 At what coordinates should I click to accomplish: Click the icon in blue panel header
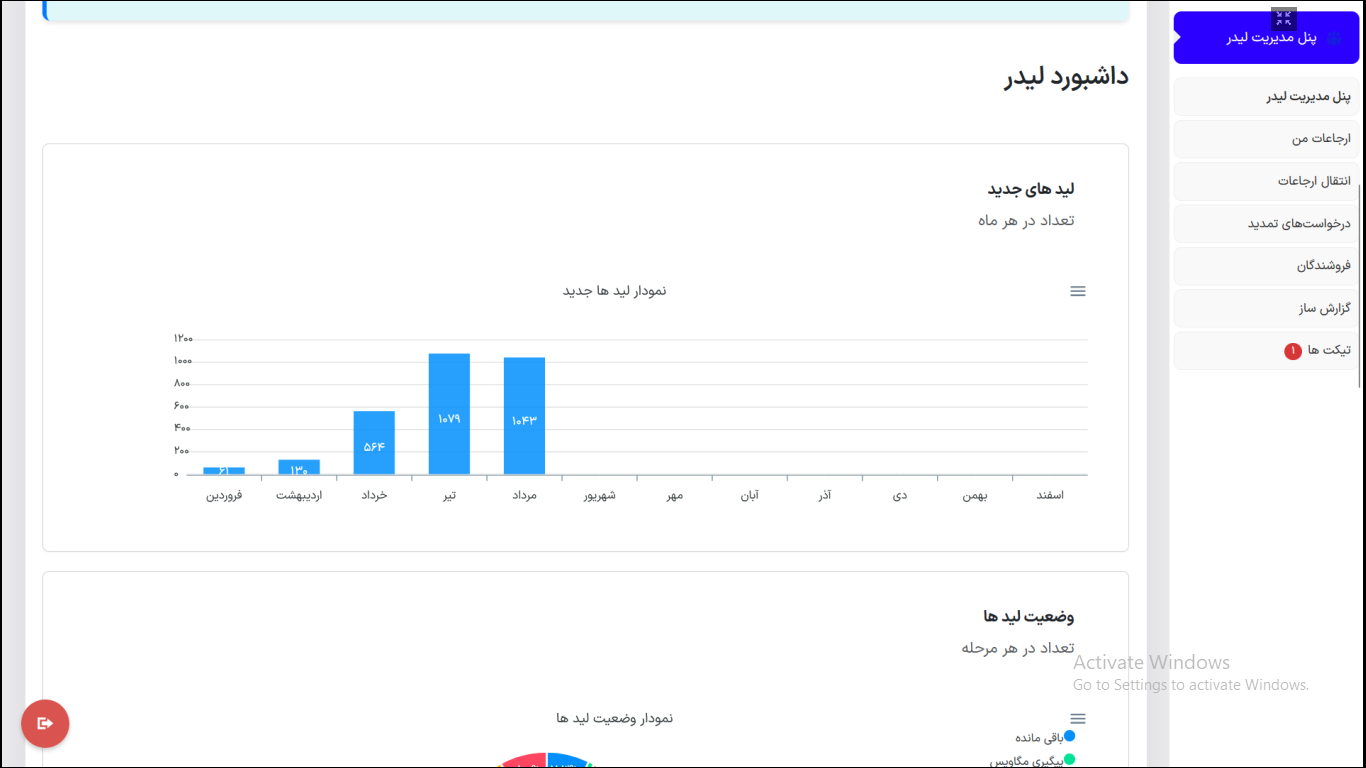(1333, 38)
